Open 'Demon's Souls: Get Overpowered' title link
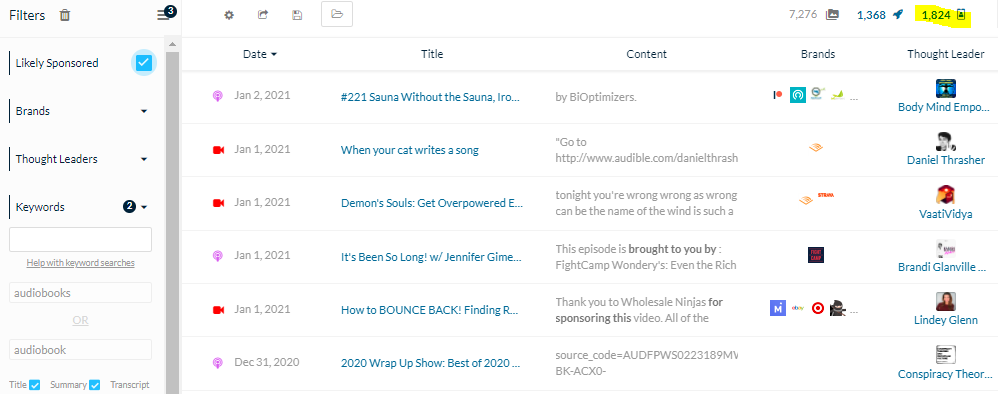 tap(432, 204)
